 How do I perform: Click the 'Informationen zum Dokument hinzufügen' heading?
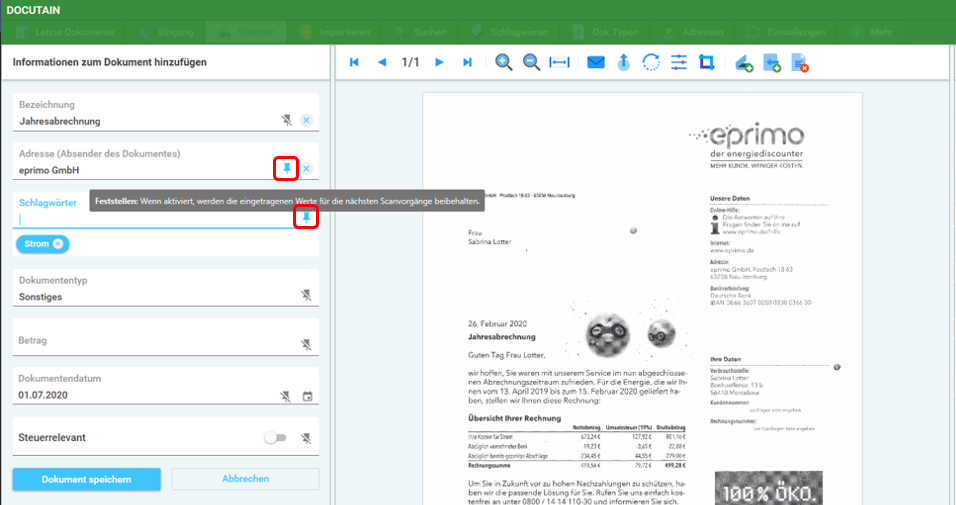tap(110, 62)
